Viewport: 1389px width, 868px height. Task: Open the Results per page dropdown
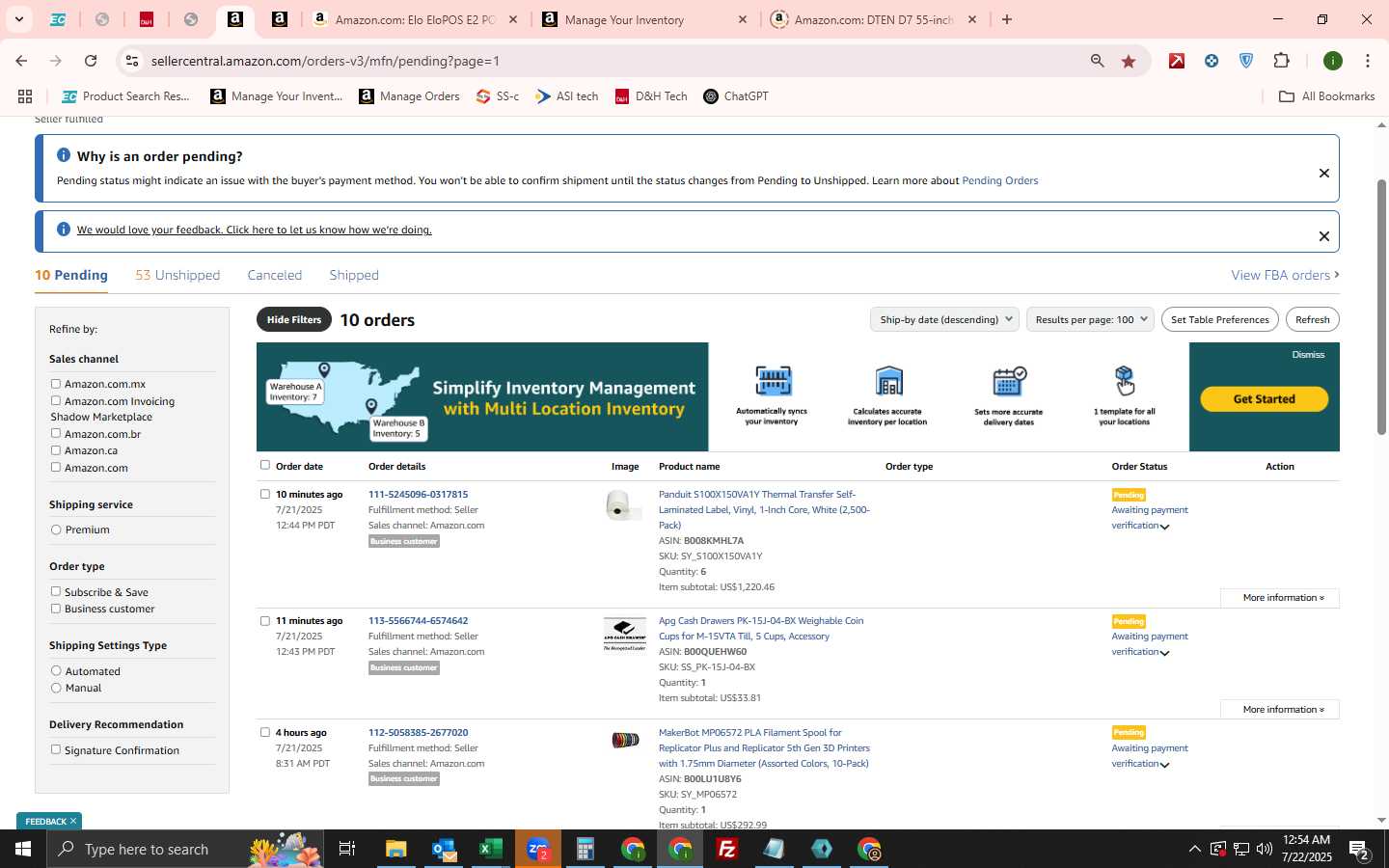coord(1090,319)
